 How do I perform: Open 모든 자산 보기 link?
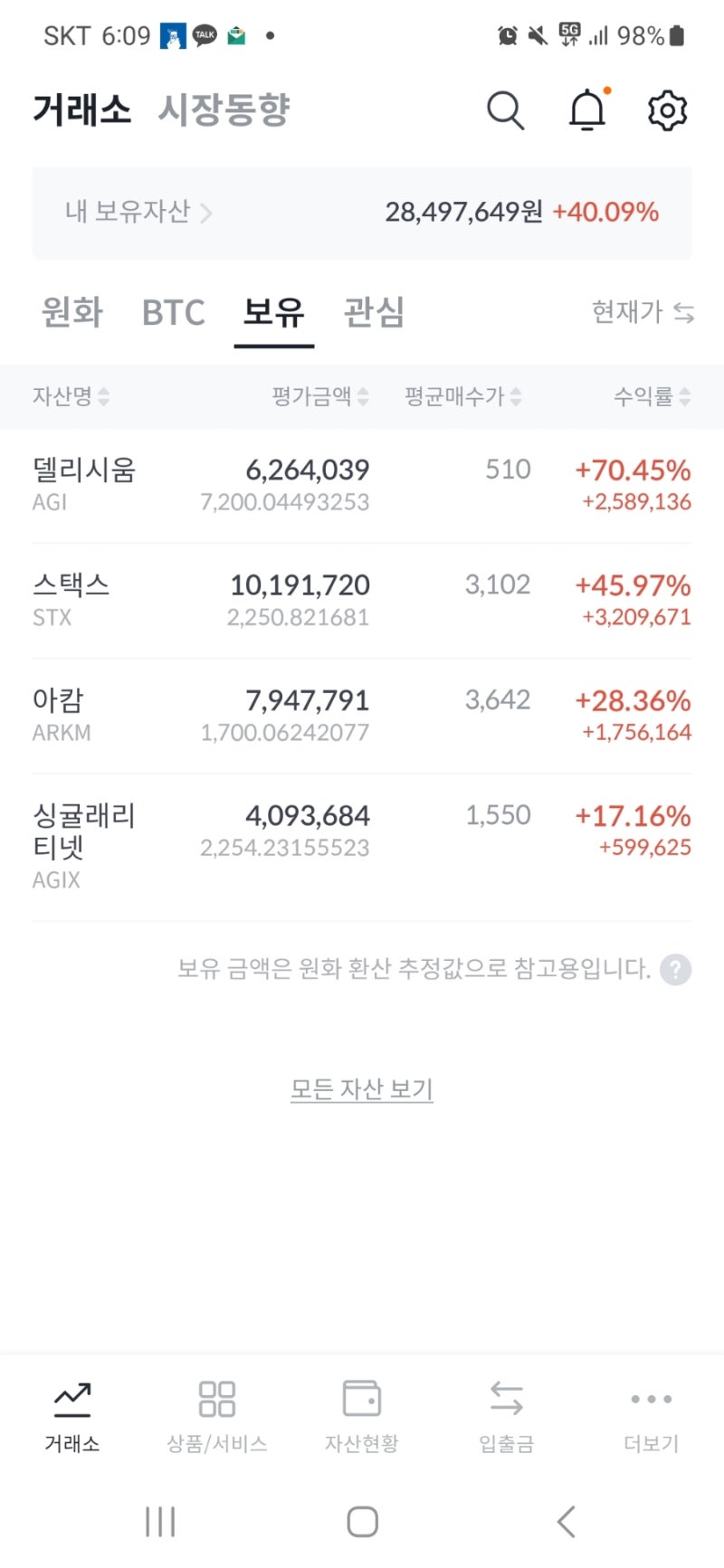pos(361,1089)
